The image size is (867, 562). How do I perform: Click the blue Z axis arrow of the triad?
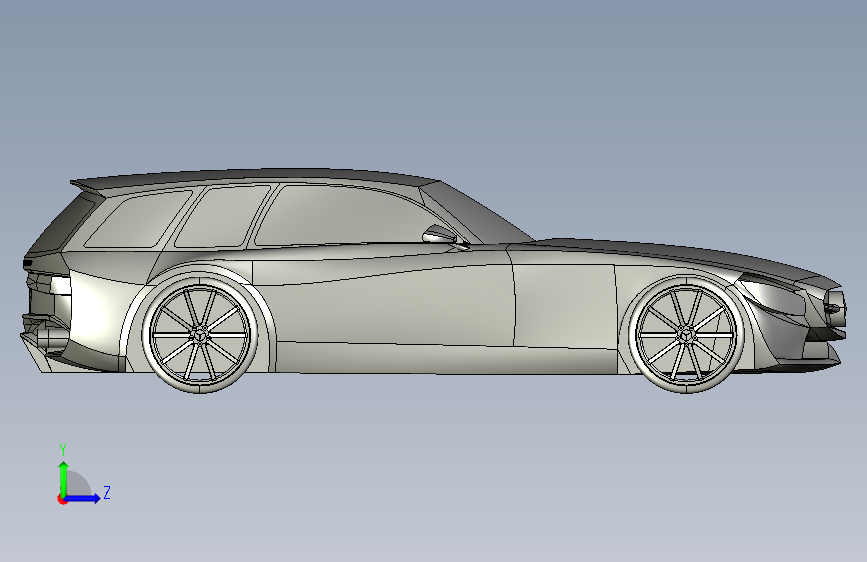point(83,498)
